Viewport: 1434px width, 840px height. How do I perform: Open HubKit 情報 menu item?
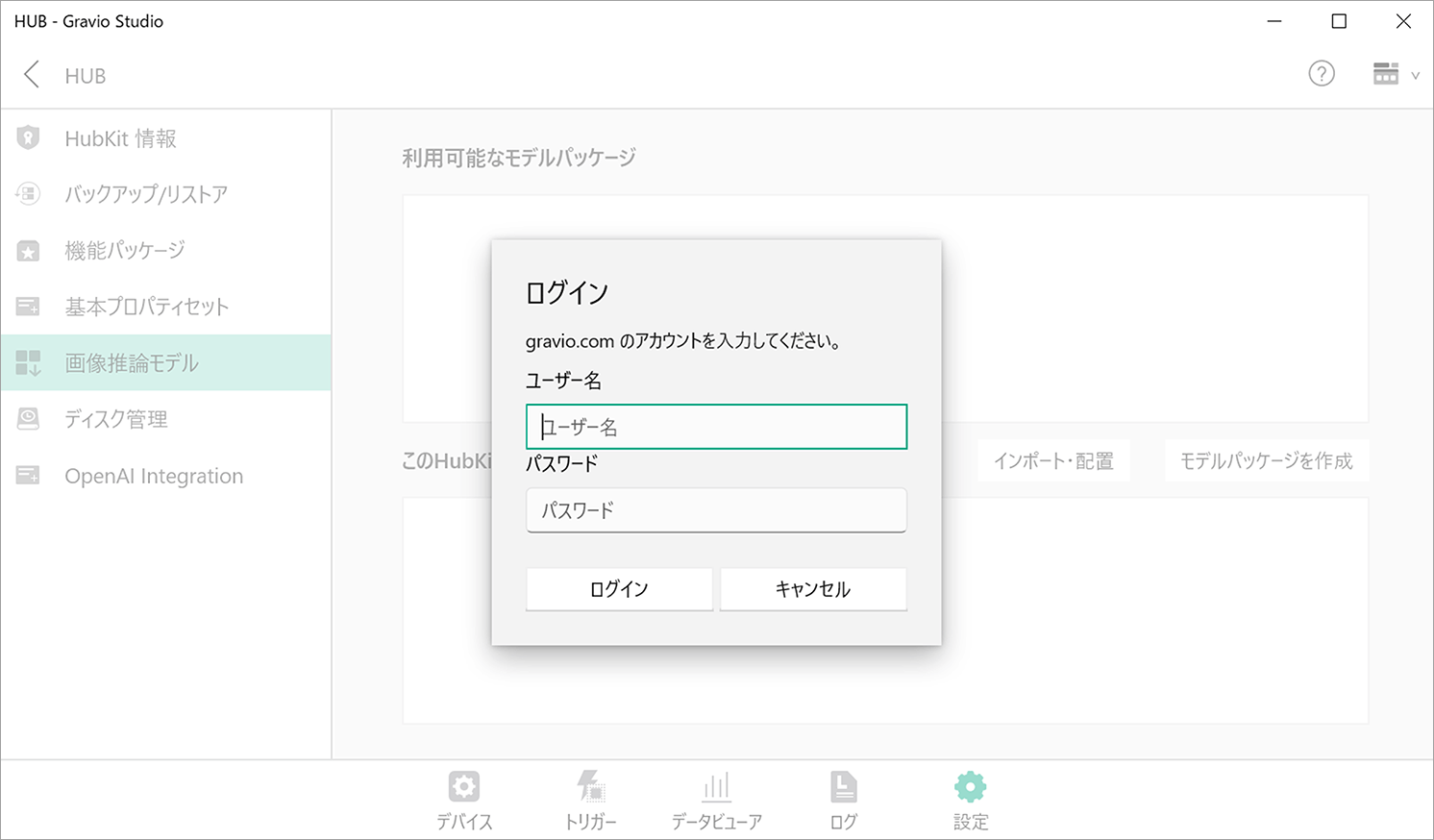pyautogui.click(x=166, y=138)
